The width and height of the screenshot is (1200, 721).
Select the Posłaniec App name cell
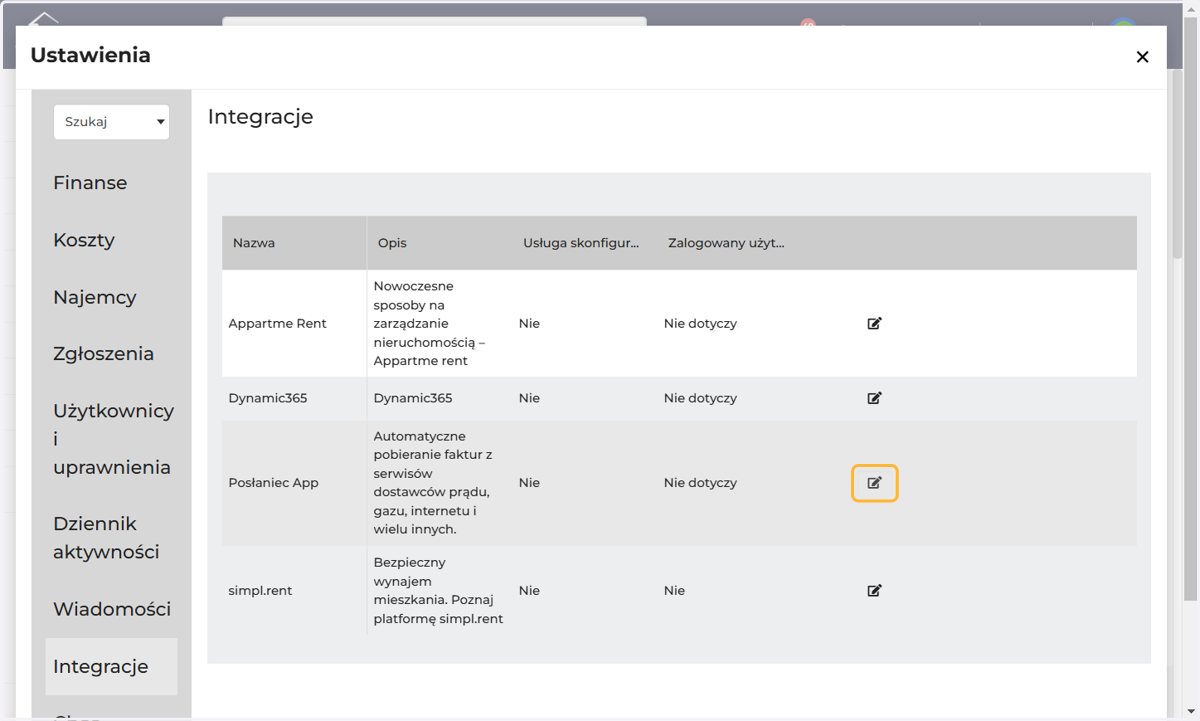coord(294,483)
